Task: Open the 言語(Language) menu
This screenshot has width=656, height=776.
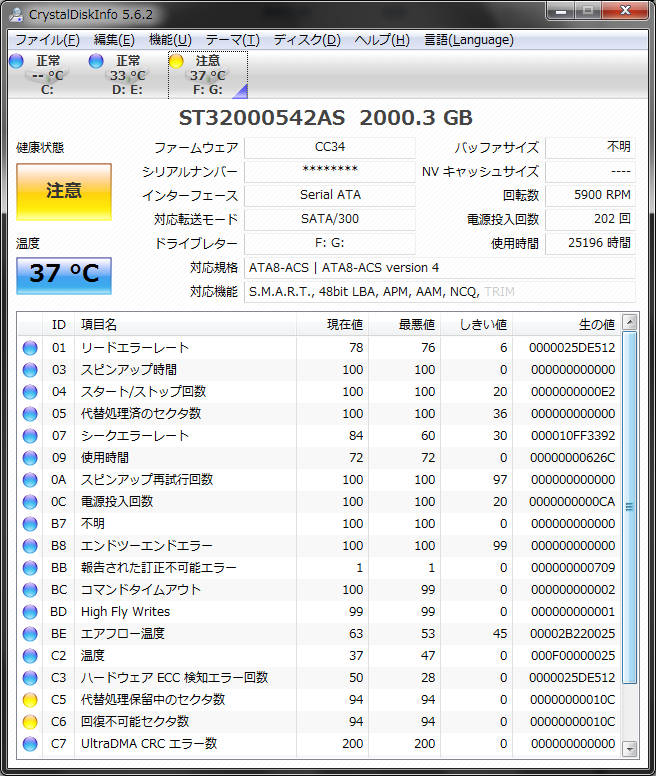Action: pyautogui.click(x=469, y=40)
